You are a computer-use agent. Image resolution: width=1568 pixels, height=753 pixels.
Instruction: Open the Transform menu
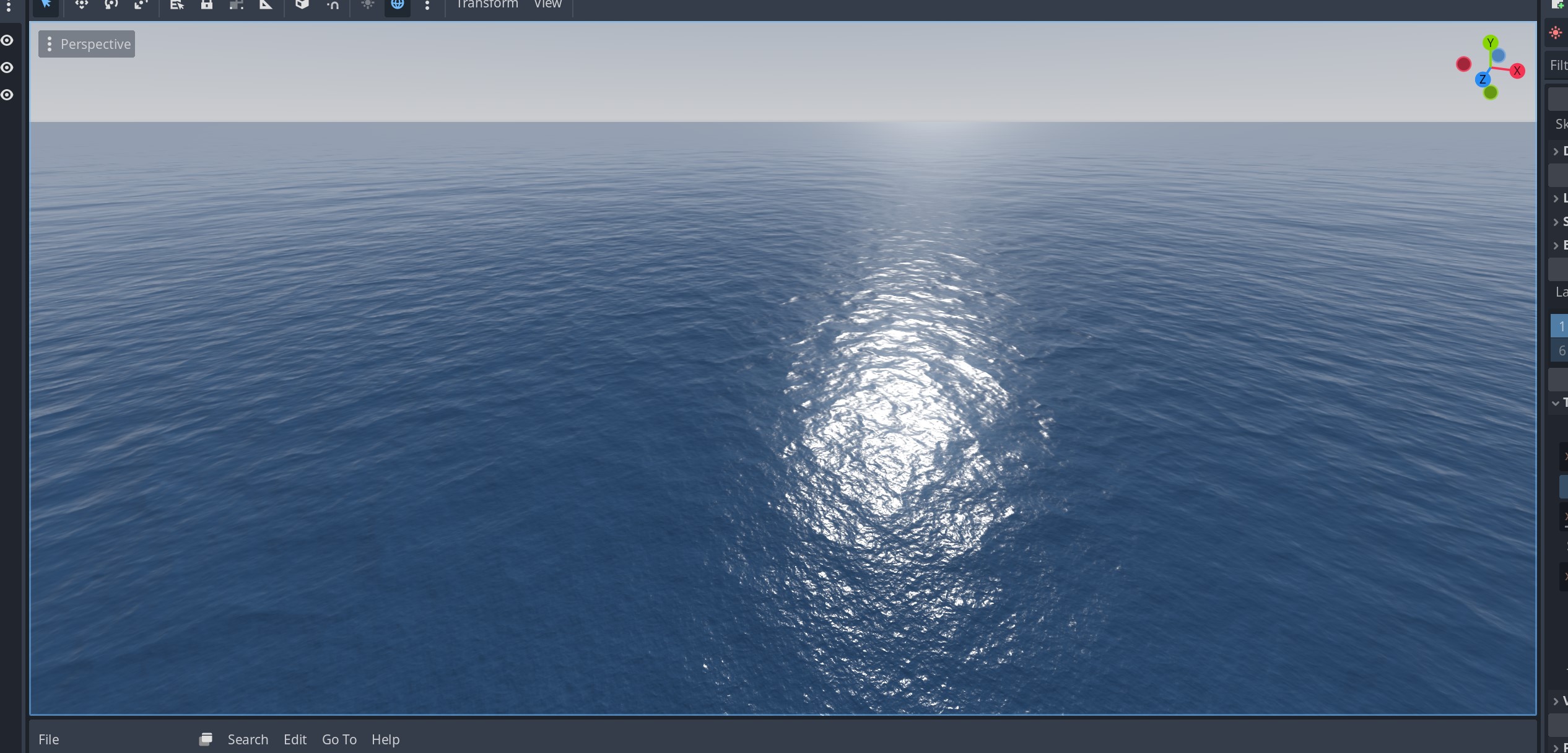[x=487, y=5]
